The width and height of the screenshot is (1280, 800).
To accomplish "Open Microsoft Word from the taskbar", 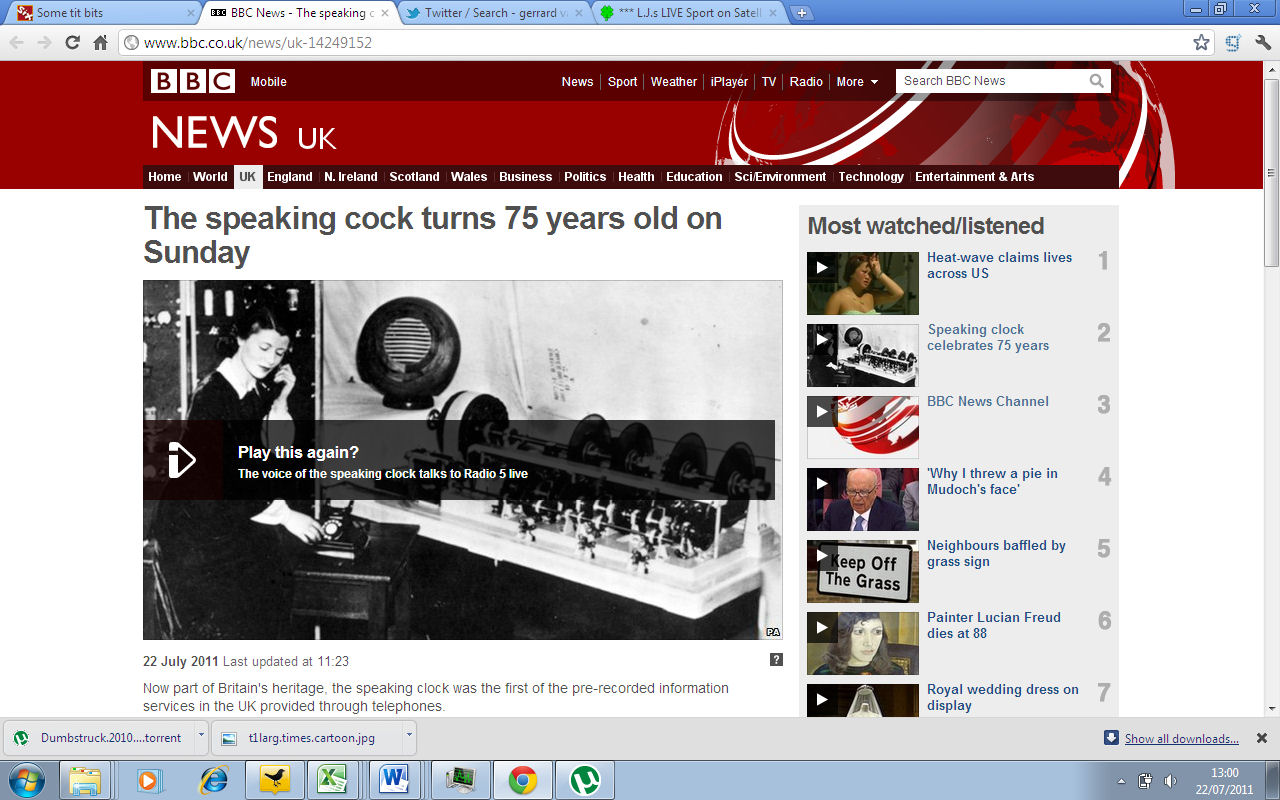I will tap(395, 779).
